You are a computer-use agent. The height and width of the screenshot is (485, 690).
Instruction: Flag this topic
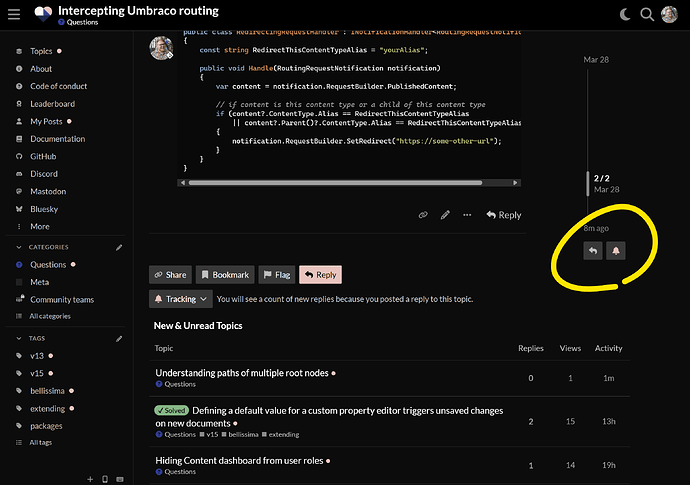tap(277, 275)
